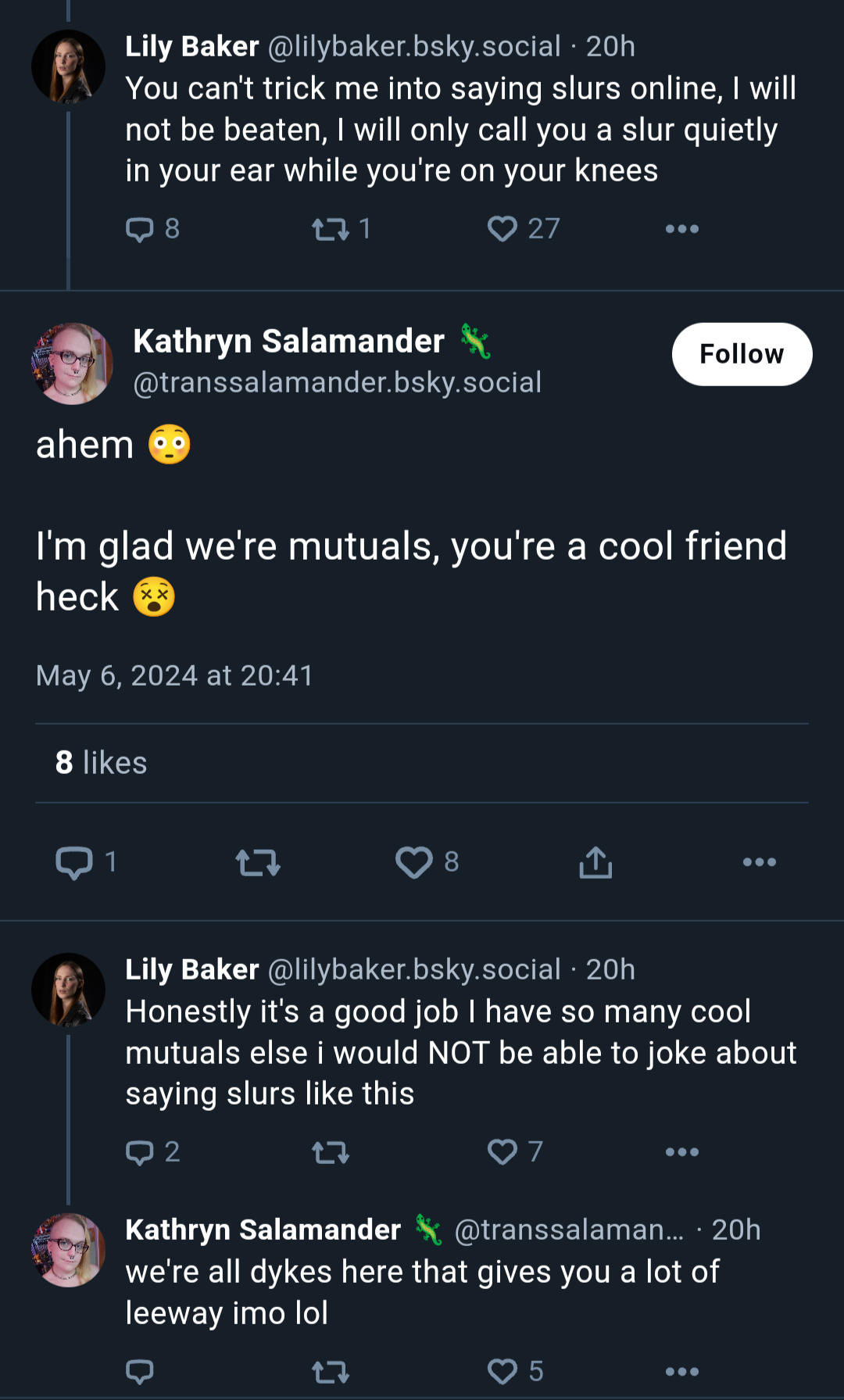Follow Kathryn Salamander
Image resolution: width=844 pixels, height=1400 pixels.
pyautogui.click(x=742, y=354)
